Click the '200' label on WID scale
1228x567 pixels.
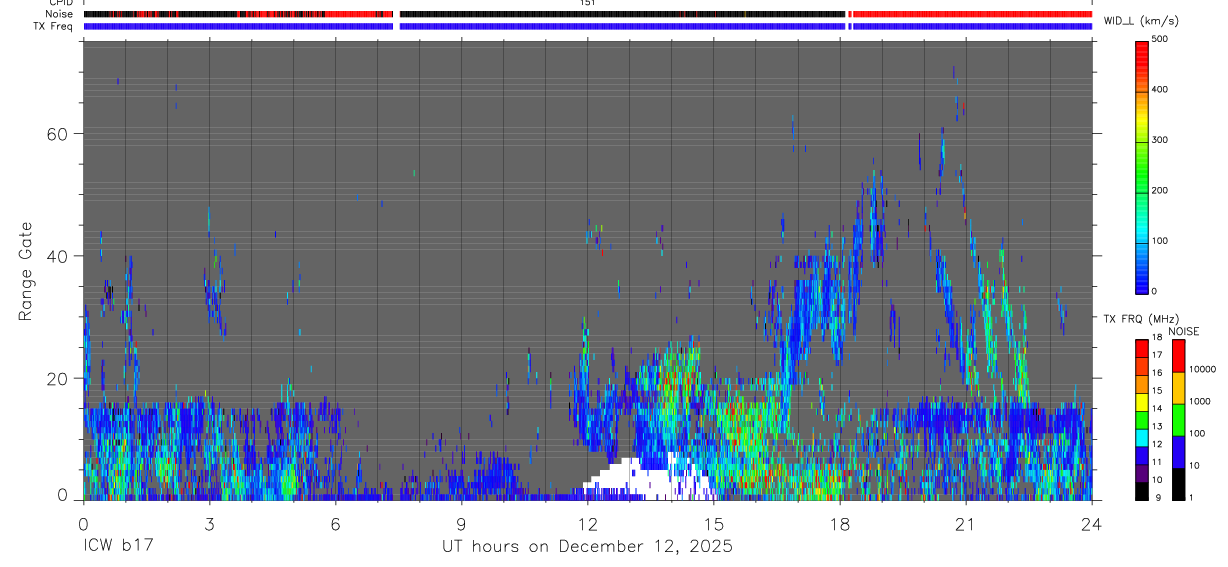(x=1160, y=190)
